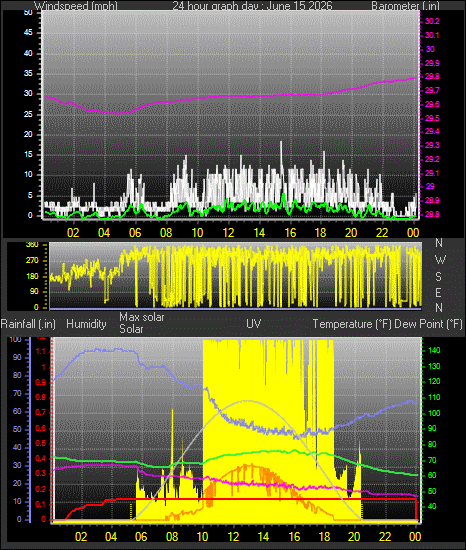Select the "Rainfall (.in)" label

[28, 323]
